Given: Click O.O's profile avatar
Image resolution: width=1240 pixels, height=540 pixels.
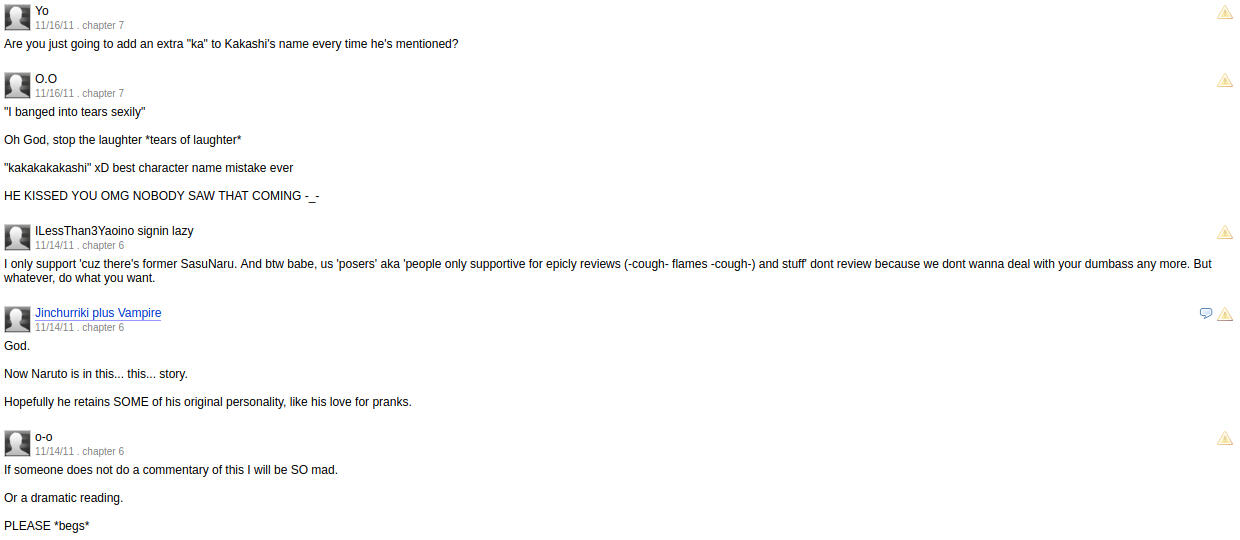Looking at the screenshot, I should [17, 85].
